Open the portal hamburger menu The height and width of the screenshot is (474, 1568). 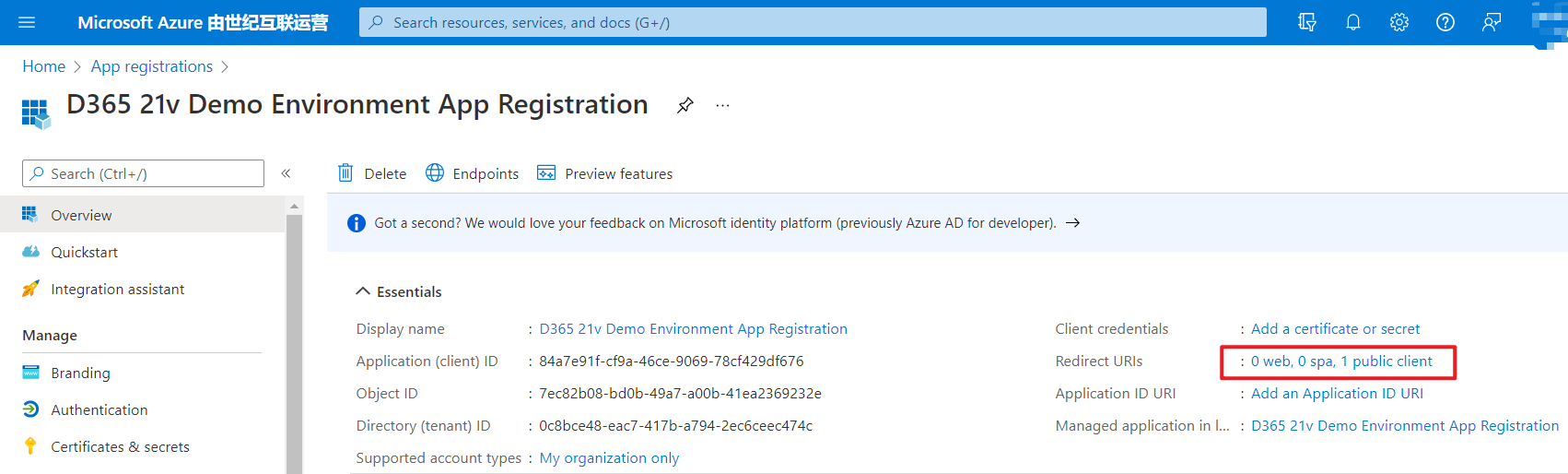point(27,22)
